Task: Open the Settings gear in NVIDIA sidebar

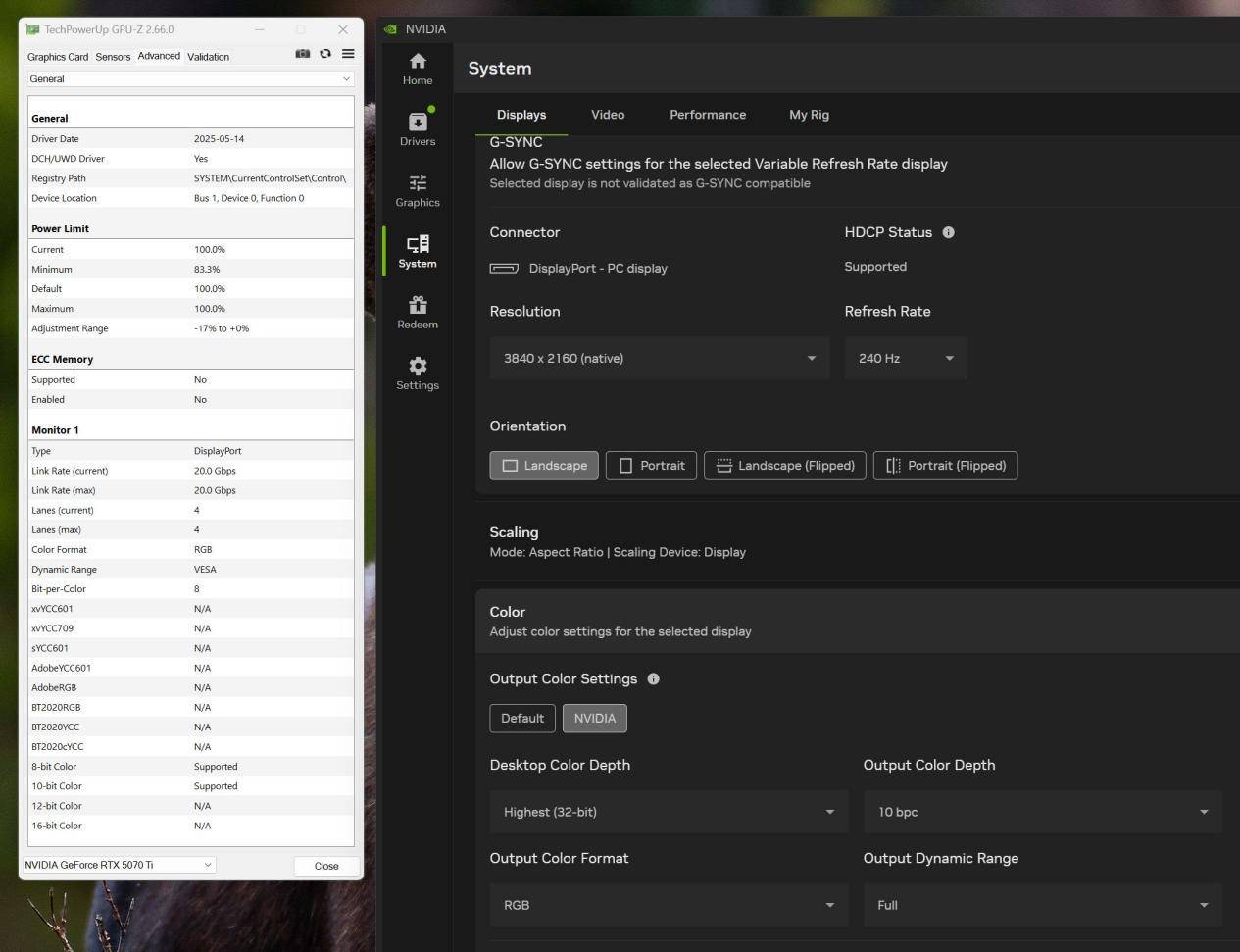Action: (418, 373)
